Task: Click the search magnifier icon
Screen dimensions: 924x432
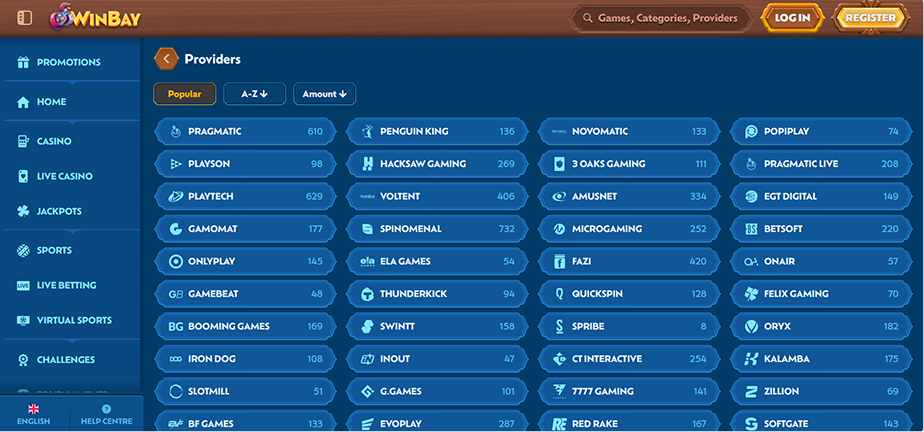Action: [x=587, y=18]
